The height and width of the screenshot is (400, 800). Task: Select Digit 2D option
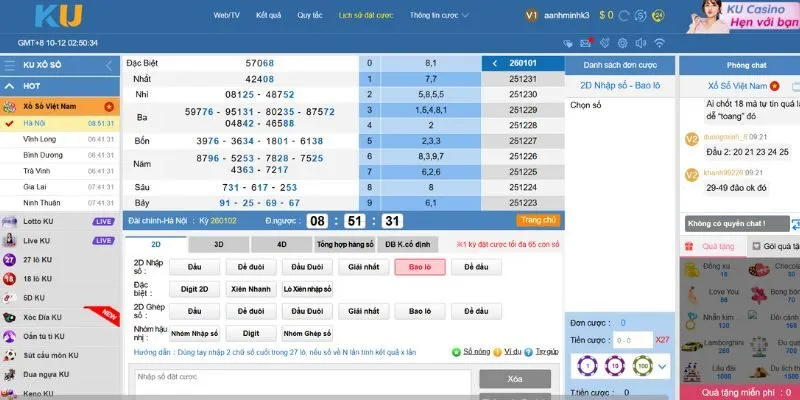(x=194, y=289)
